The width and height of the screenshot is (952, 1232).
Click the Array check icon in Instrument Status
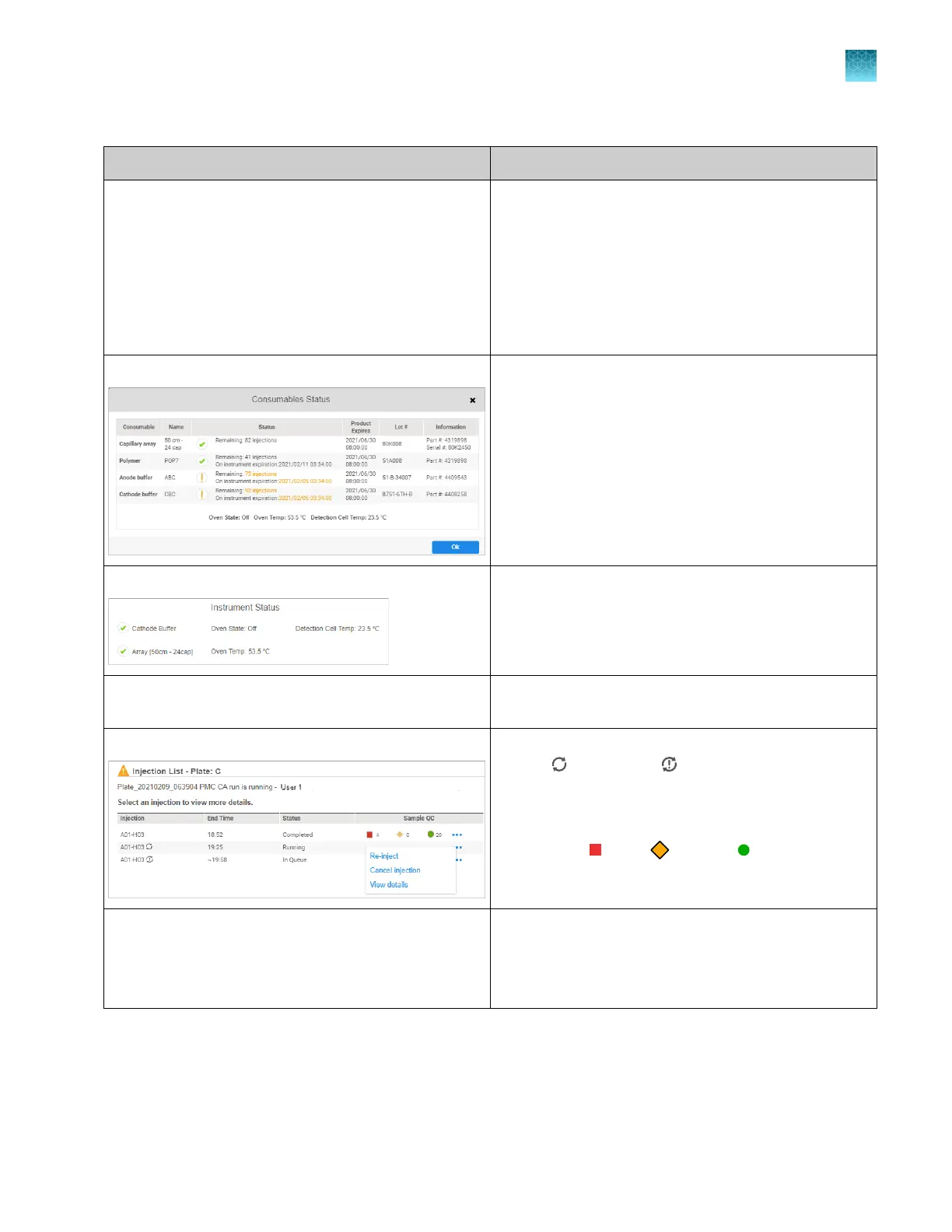(x=123, y=651)
